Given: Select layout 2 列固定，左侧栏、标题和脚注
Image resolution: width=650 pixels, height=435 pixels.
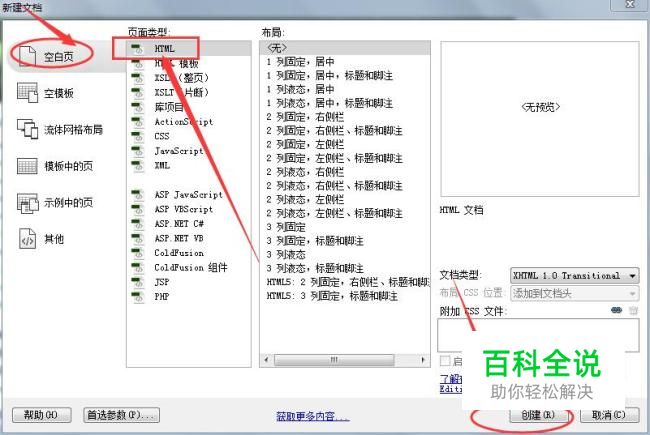Looking at the screenshot, I should (x=345, y=158).
